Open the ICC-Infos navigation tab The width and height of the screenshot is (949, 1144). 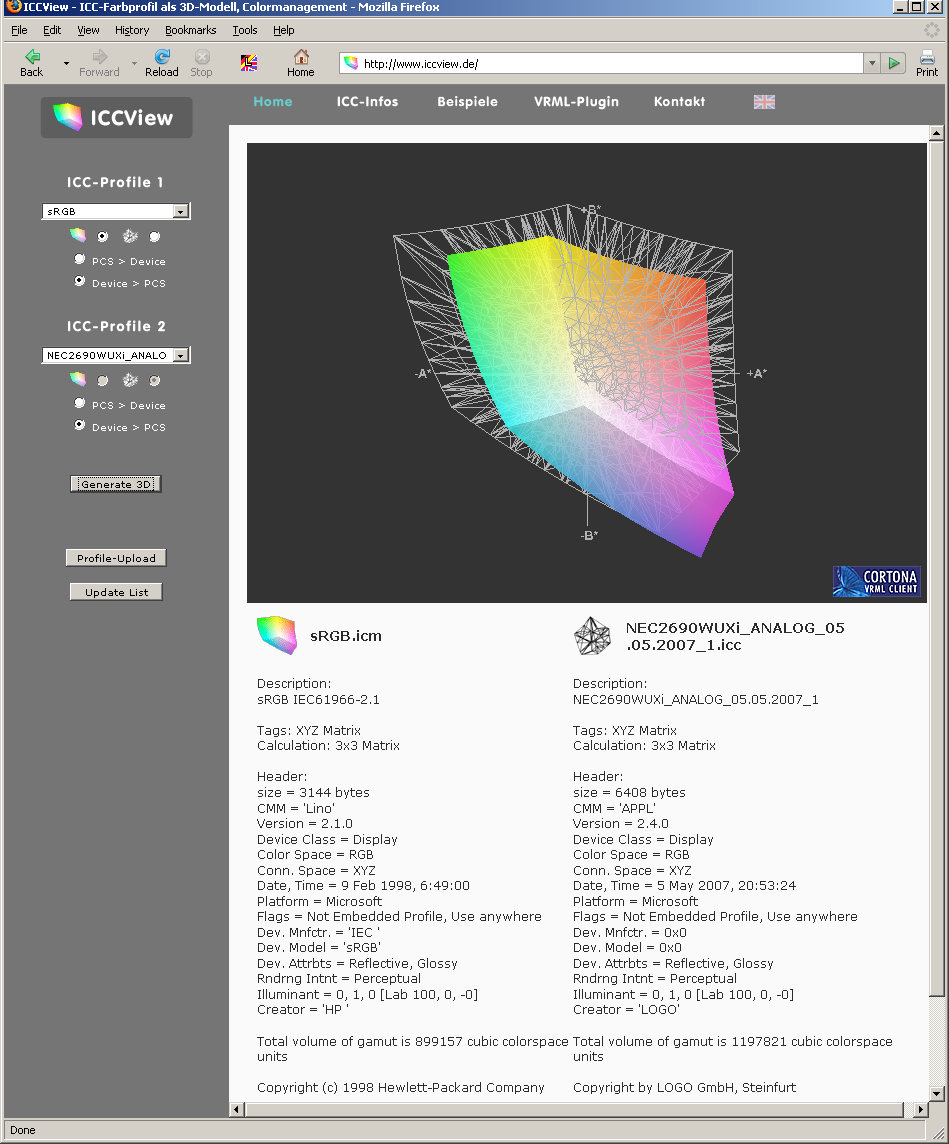tap(367, 102)
